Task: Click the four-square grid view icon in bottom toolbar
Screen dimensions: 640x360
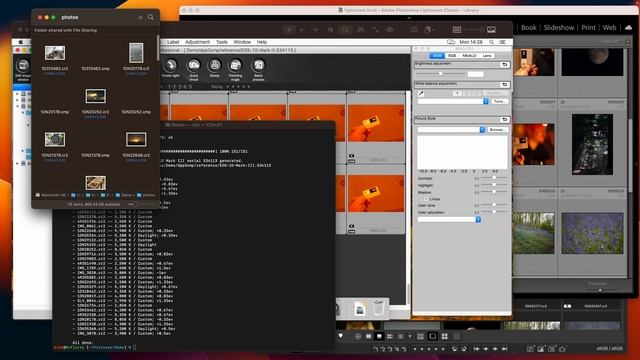Action: coord(444,336)
